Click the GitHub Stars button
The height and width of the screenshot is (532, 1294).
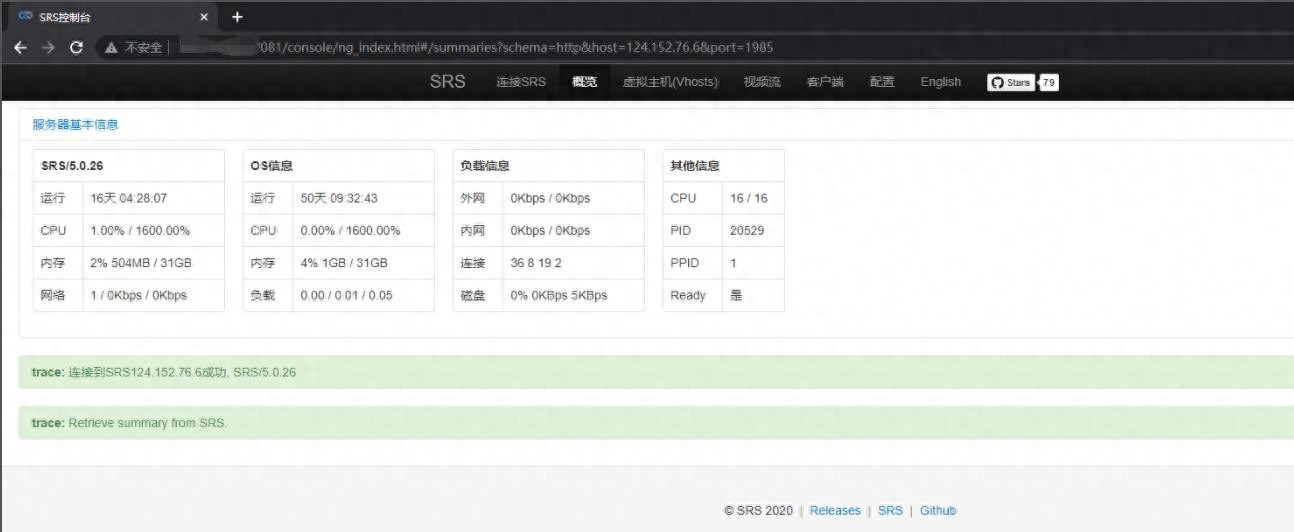click(x=1010, y=82)
